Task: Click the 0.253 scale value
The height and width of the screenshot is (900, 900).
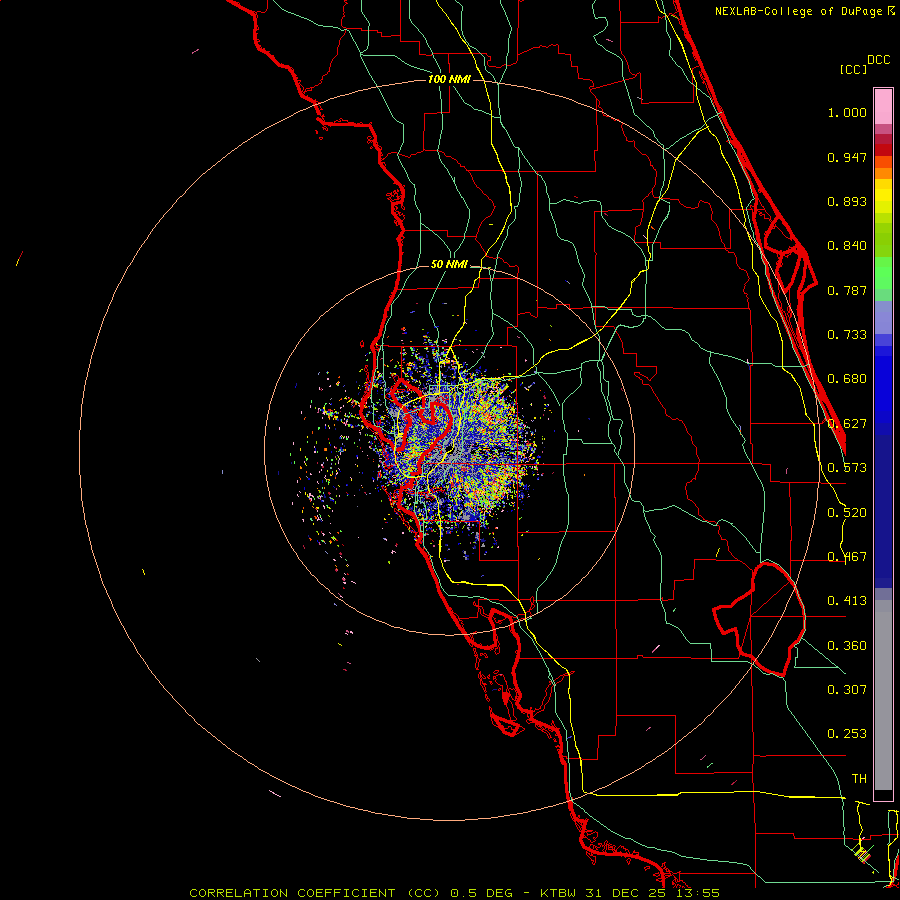Action: (847, 734)
